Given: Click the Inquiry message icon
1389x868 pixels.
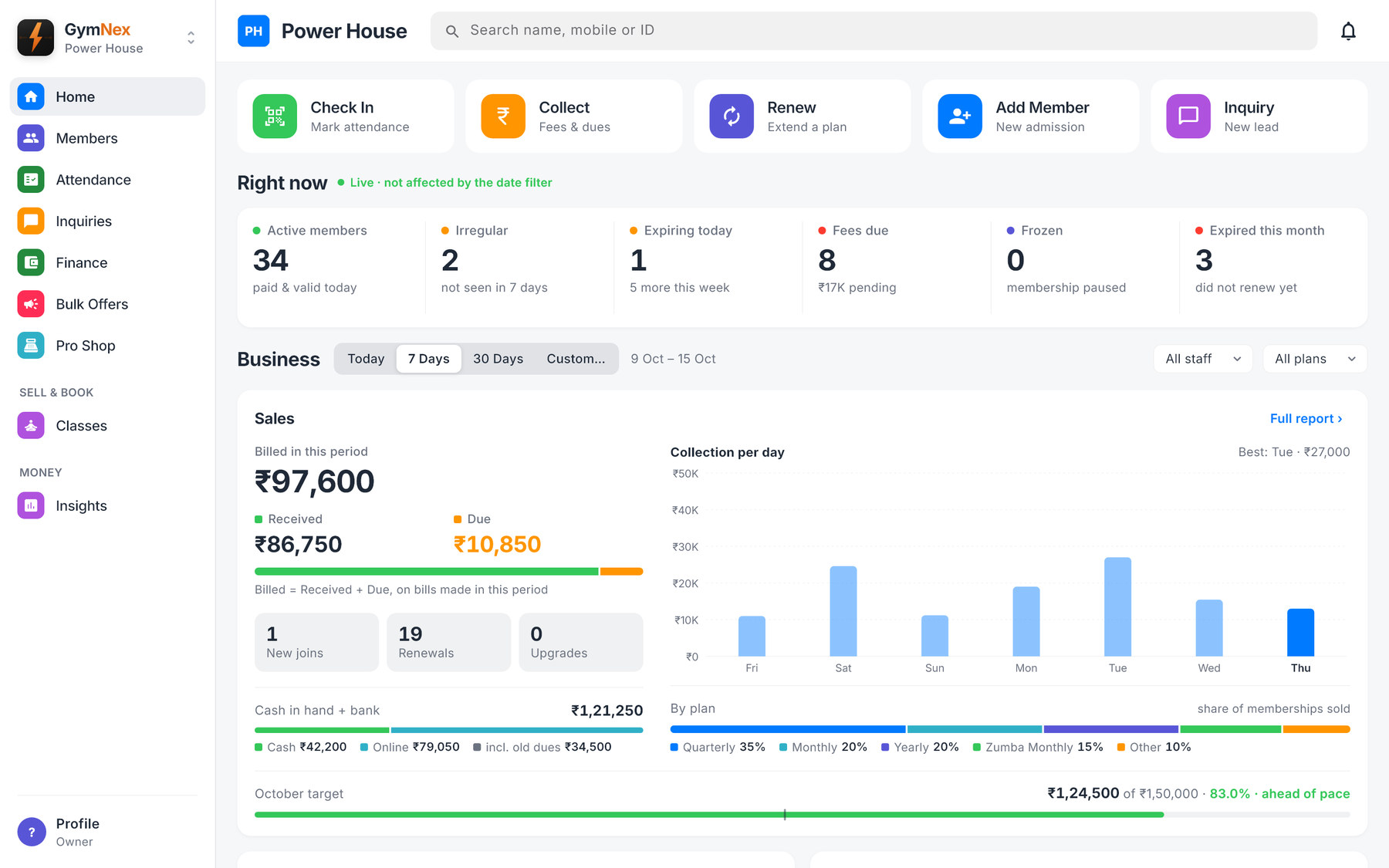Looking at the screenshot, I should point(1188,117).
